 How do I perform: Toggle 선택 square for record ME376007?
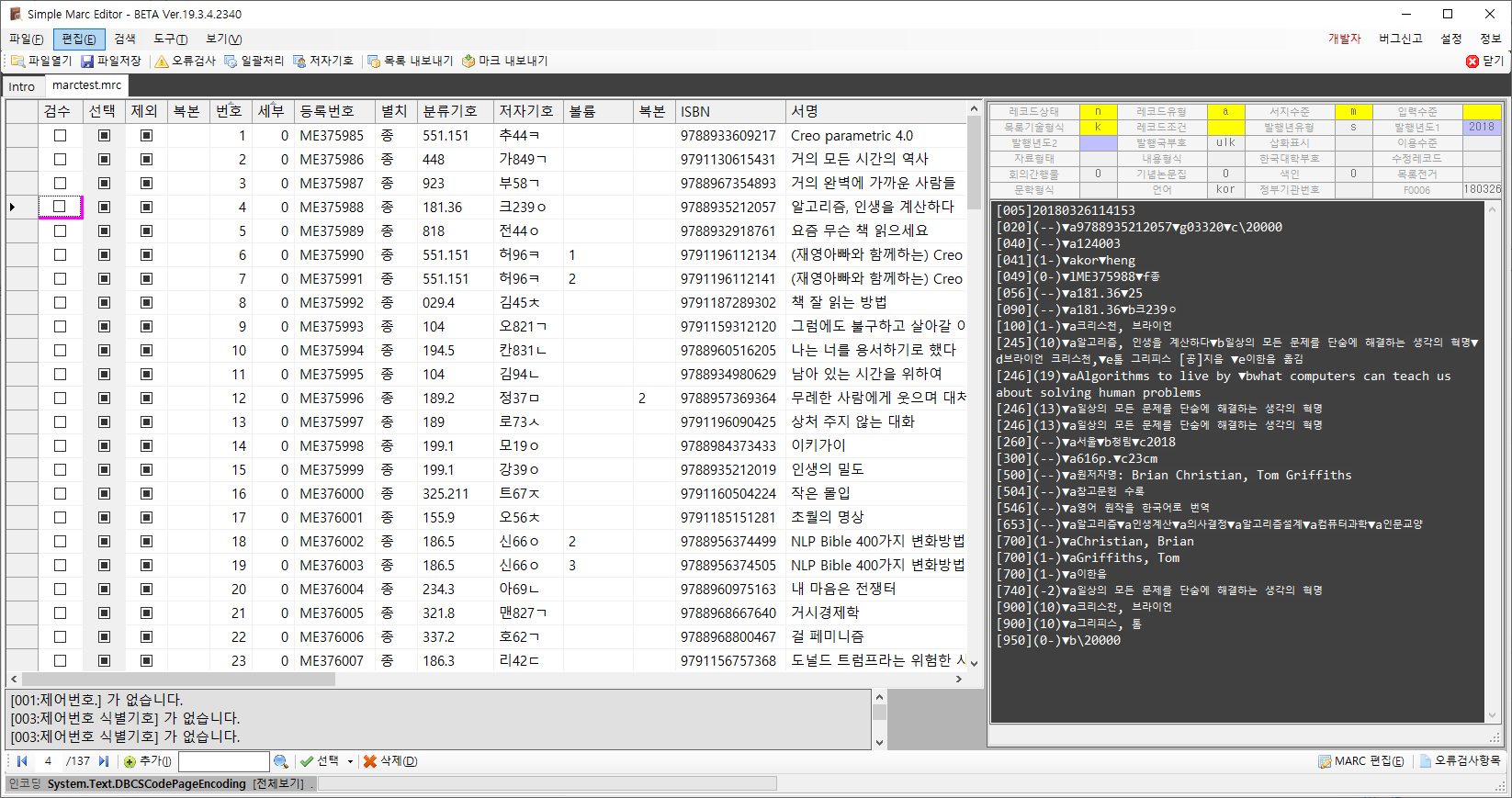pyautogui.click(x=104, y=660)
